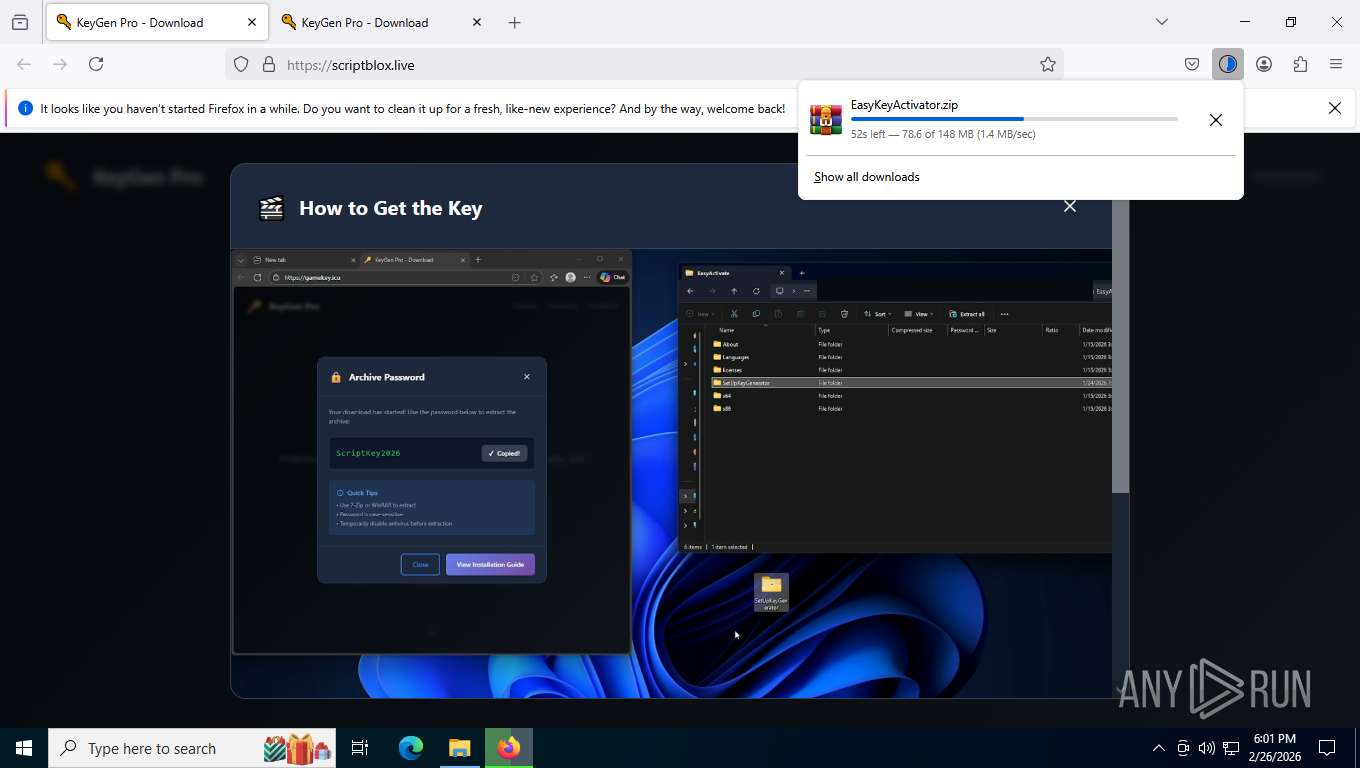Viewport: 1360px width, 768px height.
Task: Open Firefox View tab overview icon
Action: point(19,22)
